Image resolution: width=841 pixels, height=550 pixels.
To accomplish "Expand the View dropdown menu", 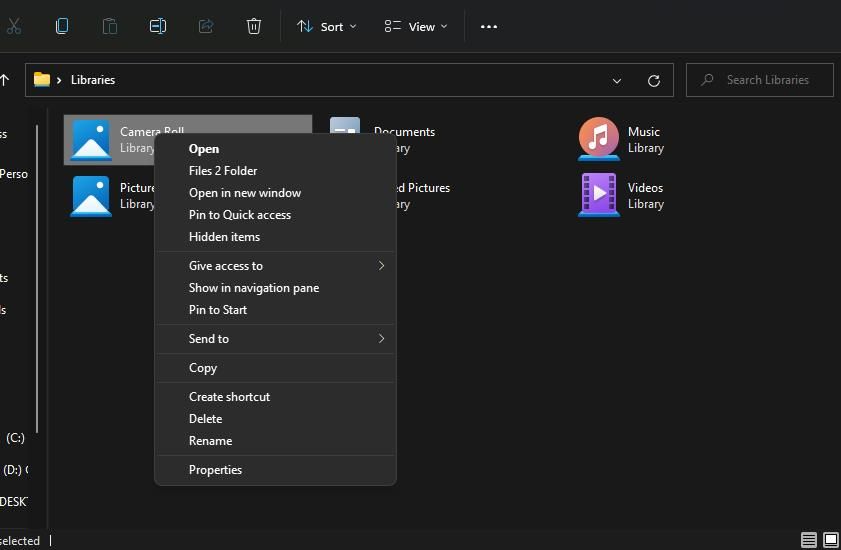I will (416, 26).
